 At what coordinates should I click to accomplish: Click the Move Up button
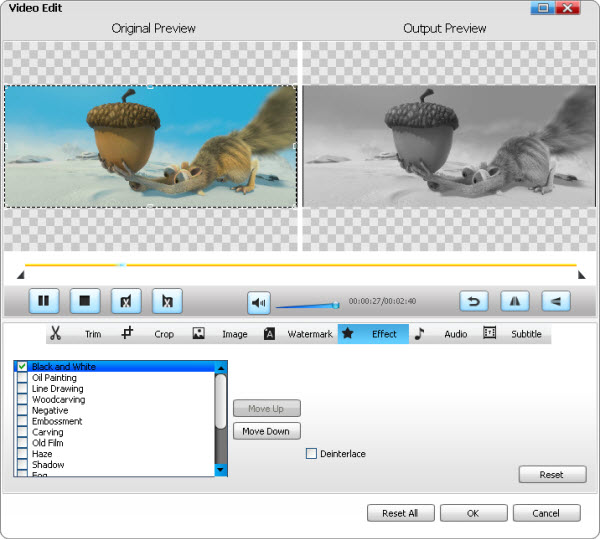pyautogui.click(x=267, y=409)
